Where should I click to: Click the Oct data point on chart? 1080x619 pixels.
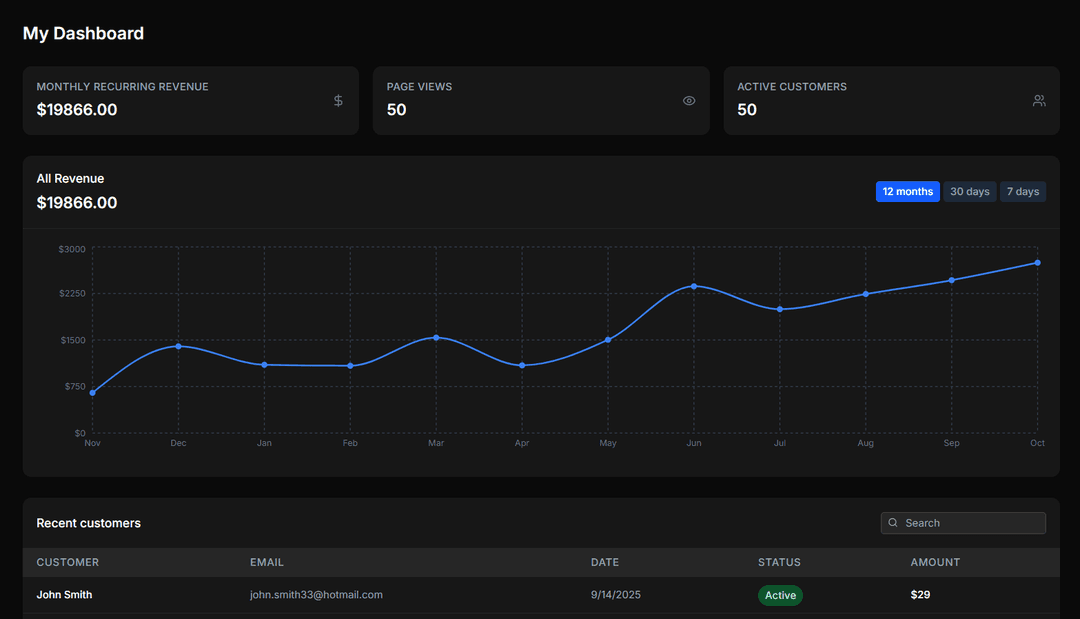[x=1037, y=263]
